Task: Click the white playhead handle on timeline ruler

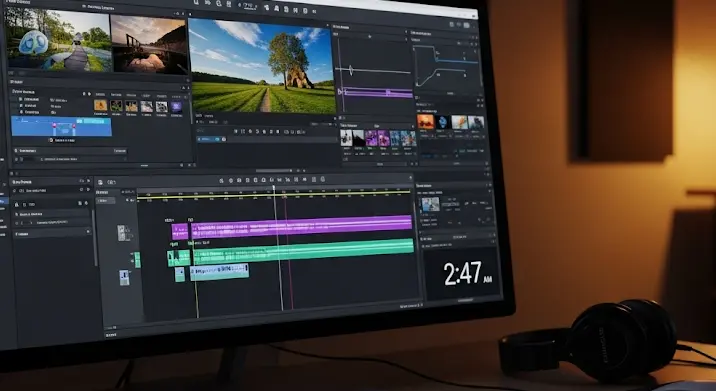Action: 274,187
